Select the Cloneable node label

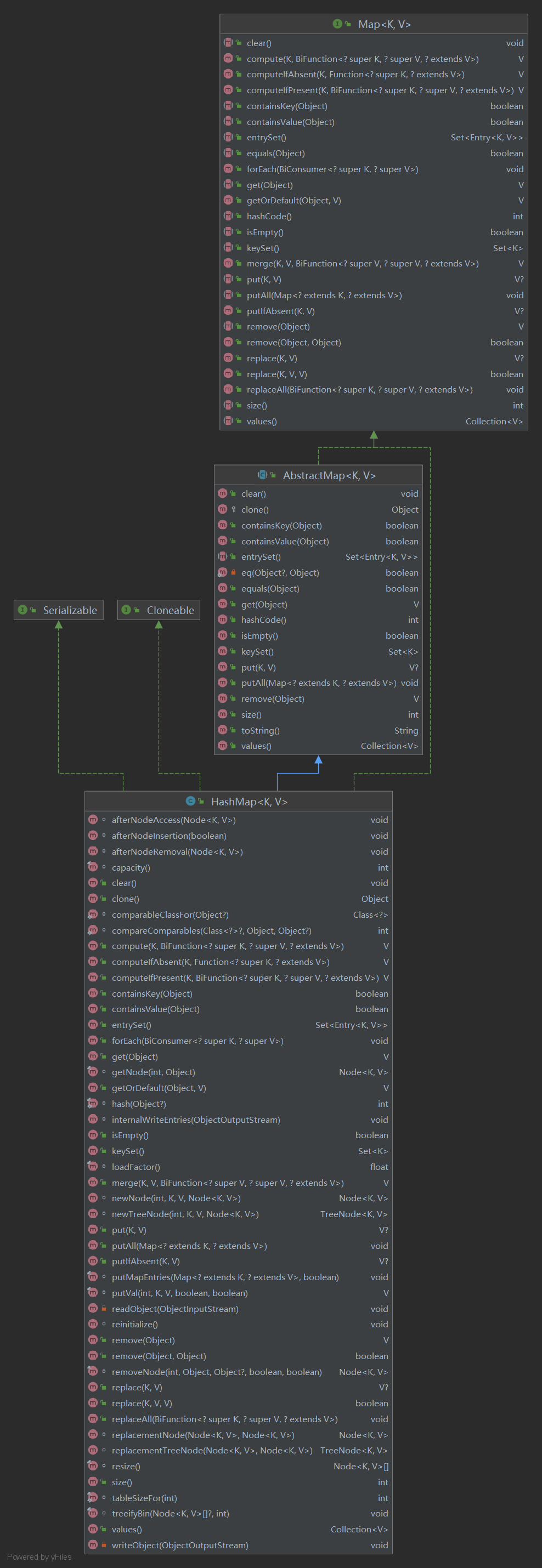coord(170,610)
